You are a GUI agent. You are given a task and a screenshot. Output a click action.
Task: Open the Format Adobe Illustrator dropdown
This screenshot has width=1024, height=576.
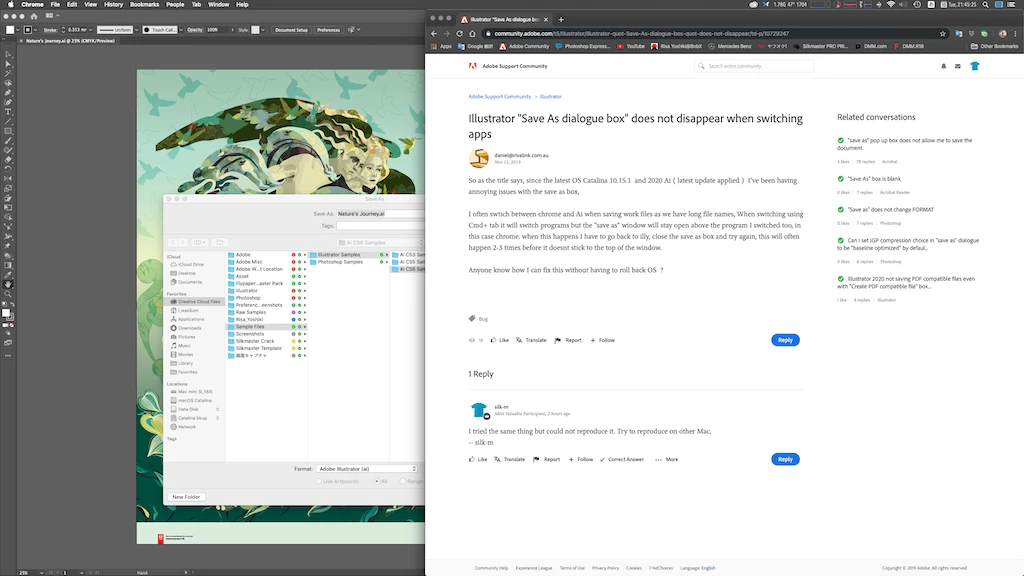coord(366,469)
